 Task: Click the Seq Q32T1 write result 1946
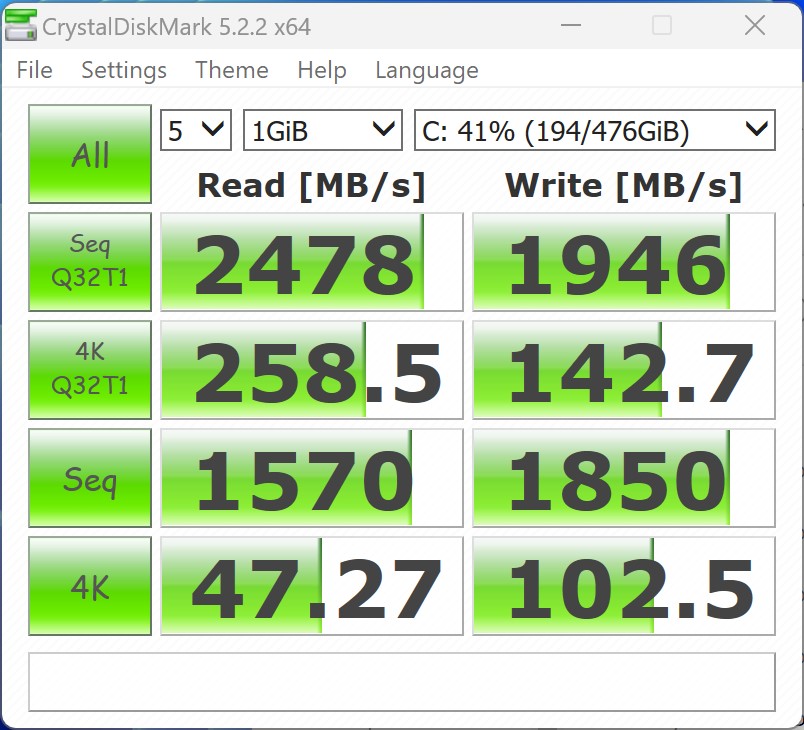(x=623, y=262)
